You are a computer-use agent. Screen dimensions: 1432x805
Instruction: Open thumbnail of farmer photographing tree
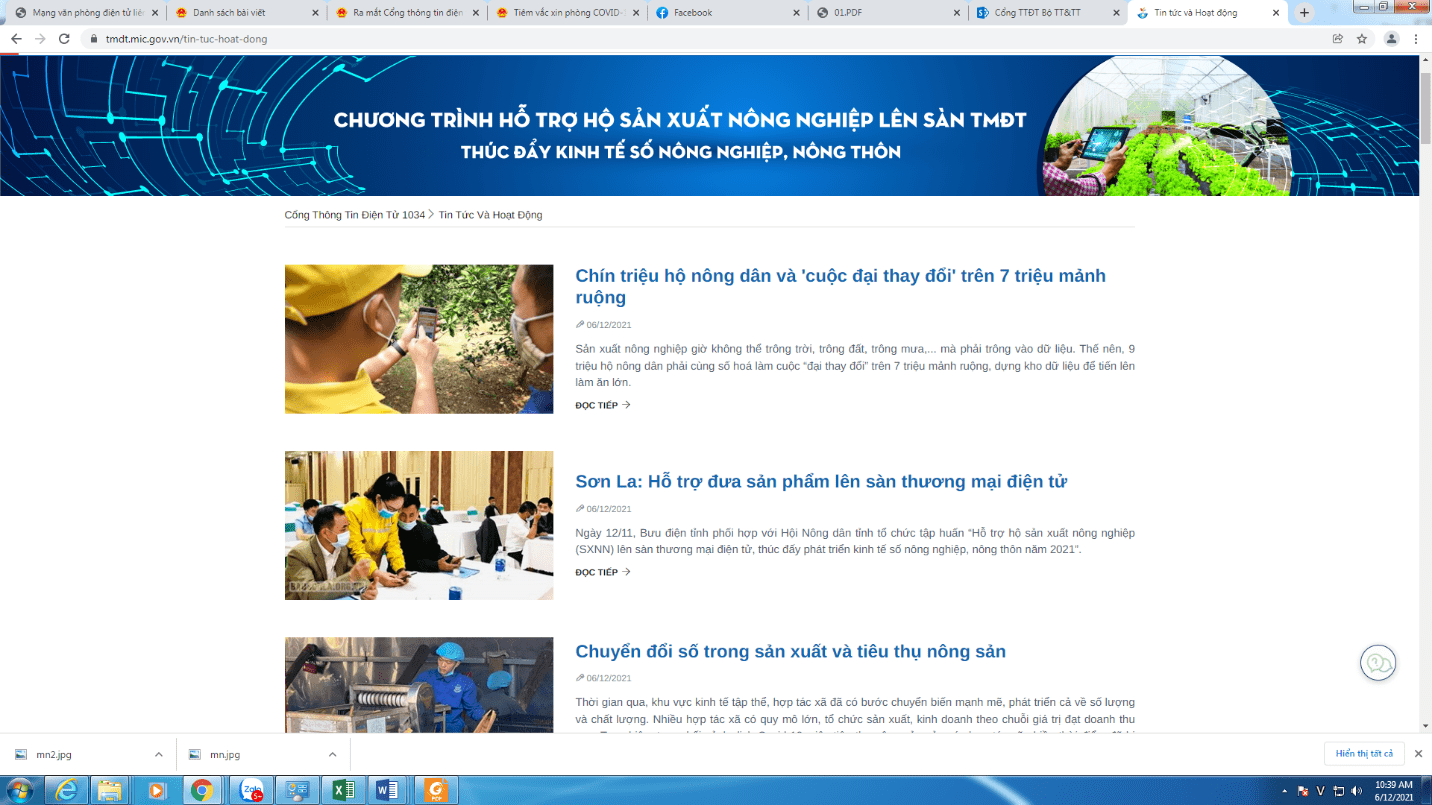tap(419, 339)
